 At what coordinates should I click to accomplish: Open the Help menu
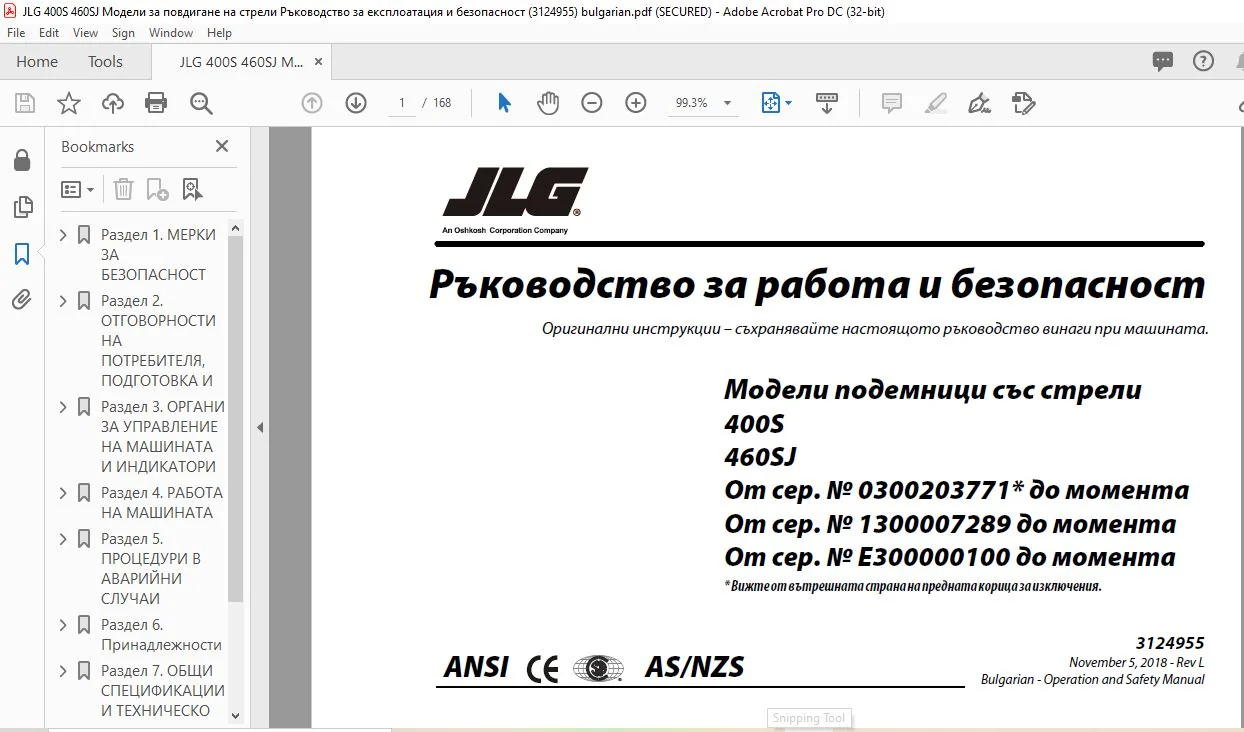[x=219, y=33]
